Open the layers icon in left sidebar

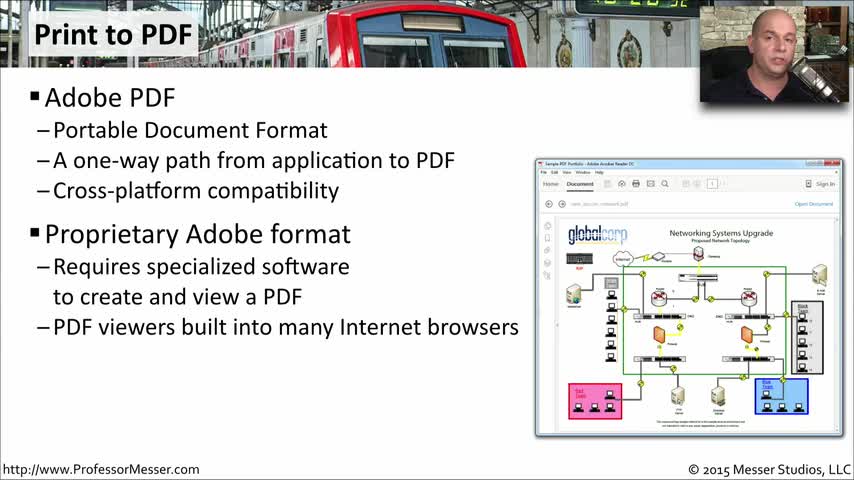pos(547,263)
